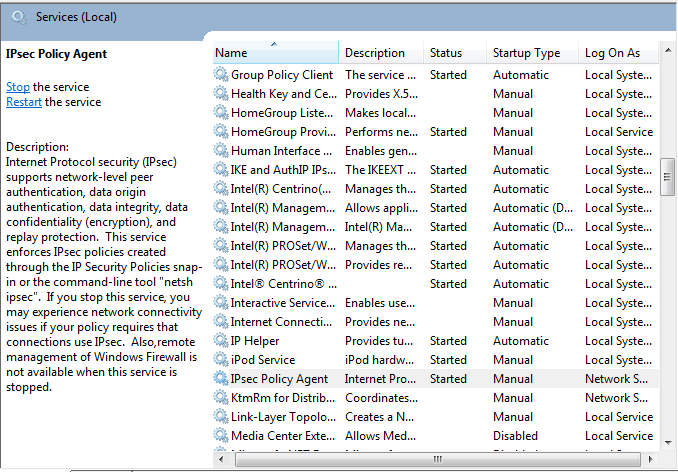Sort list by Status column header
The width and height of the screenshot is (678, 472).
coord(446,53)
